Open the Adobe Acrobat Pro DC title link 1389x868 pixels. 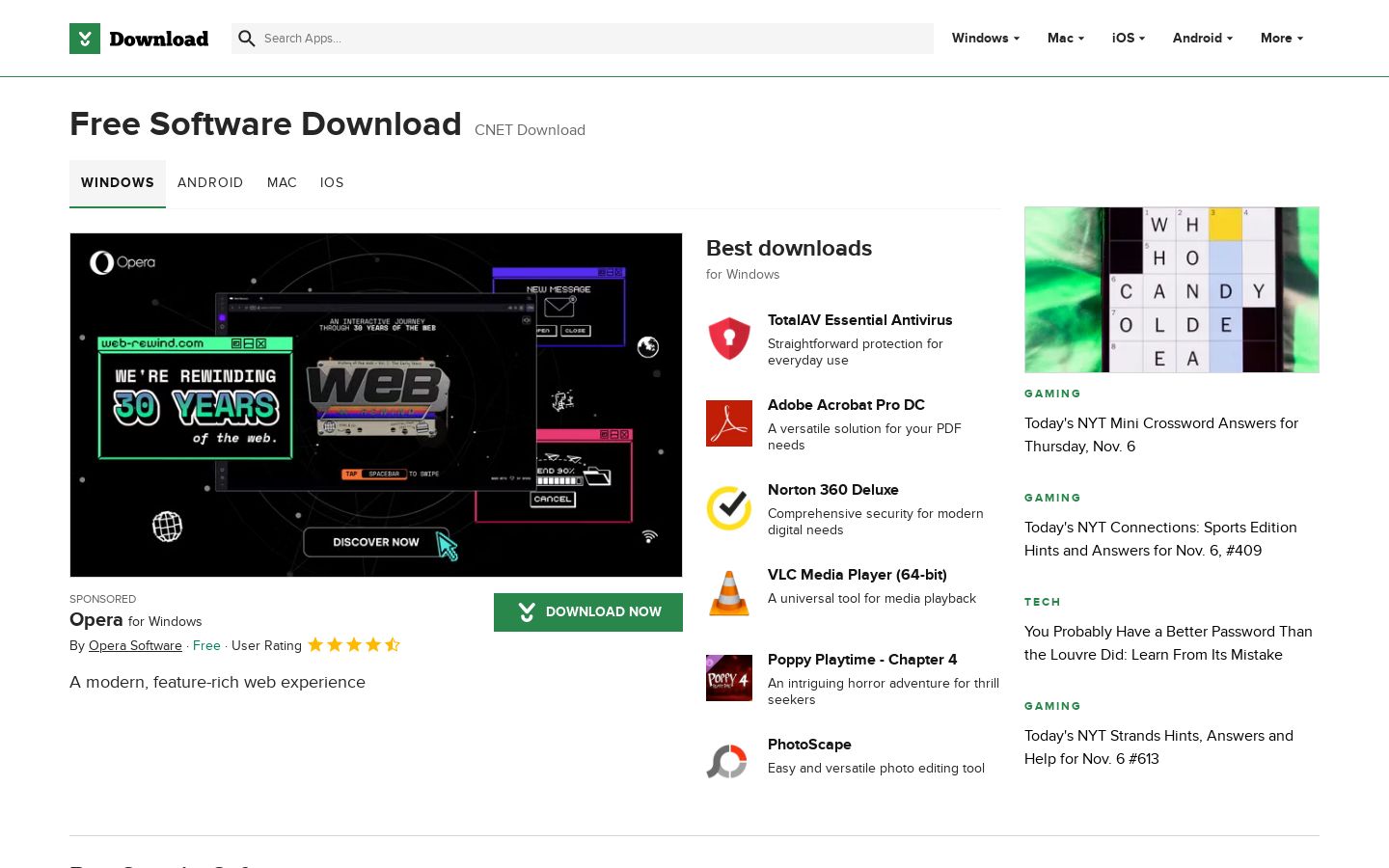846,405
